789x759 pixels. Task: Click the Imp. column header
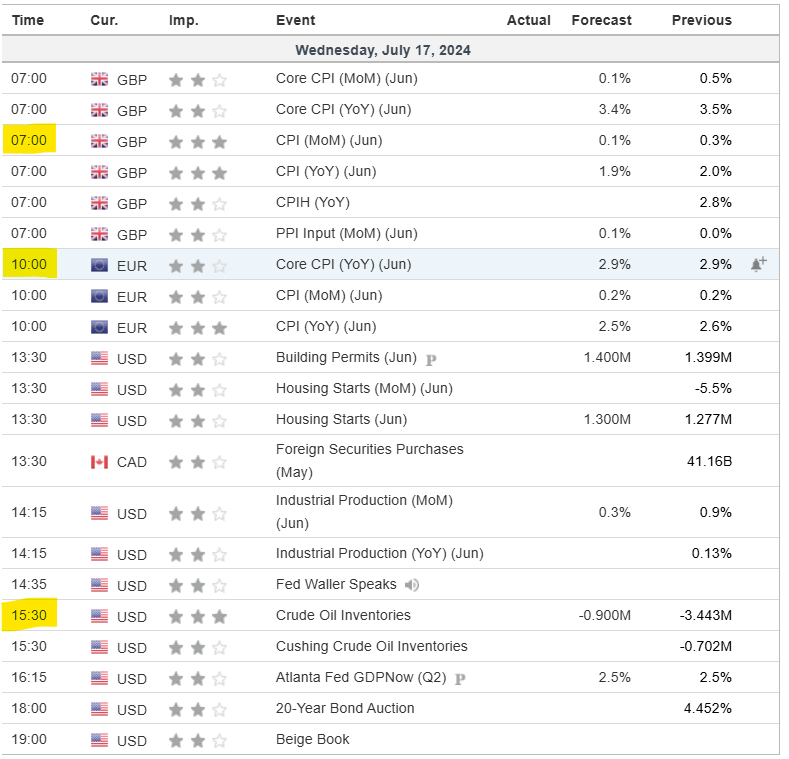click(x=183, y=20)
